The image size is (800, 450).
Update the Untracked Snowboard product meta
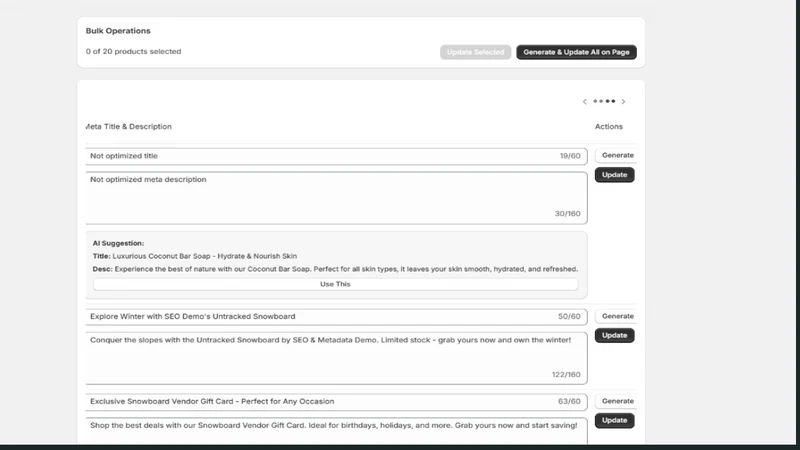(614, 335)
